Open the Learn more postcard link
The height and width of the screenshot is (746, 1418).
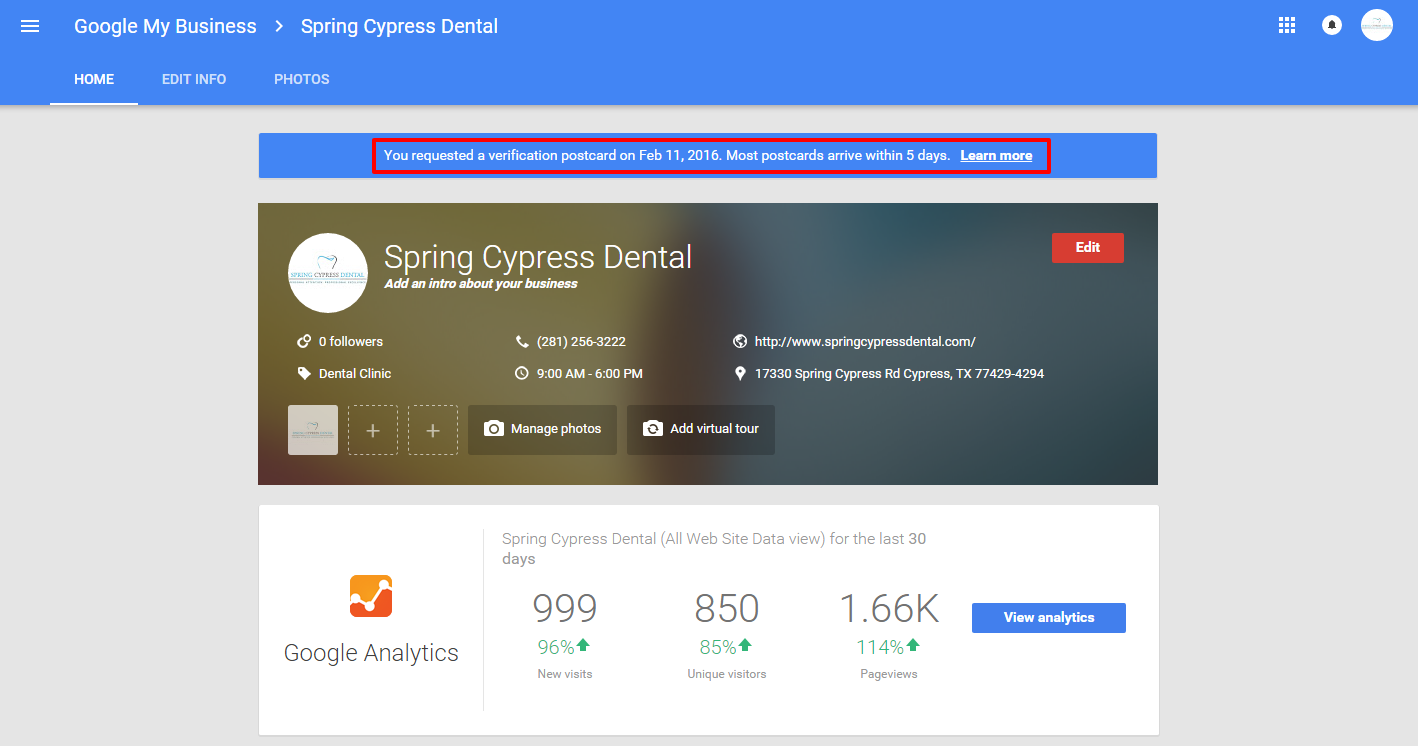pos(996,156)
